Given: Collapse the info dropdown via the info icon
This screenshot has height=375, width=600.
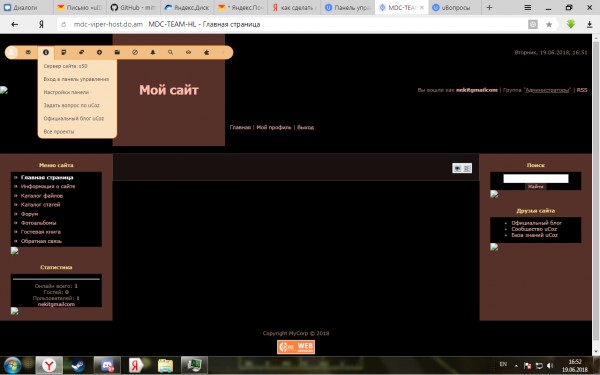Looking at the screenshot, I should 46,52.
